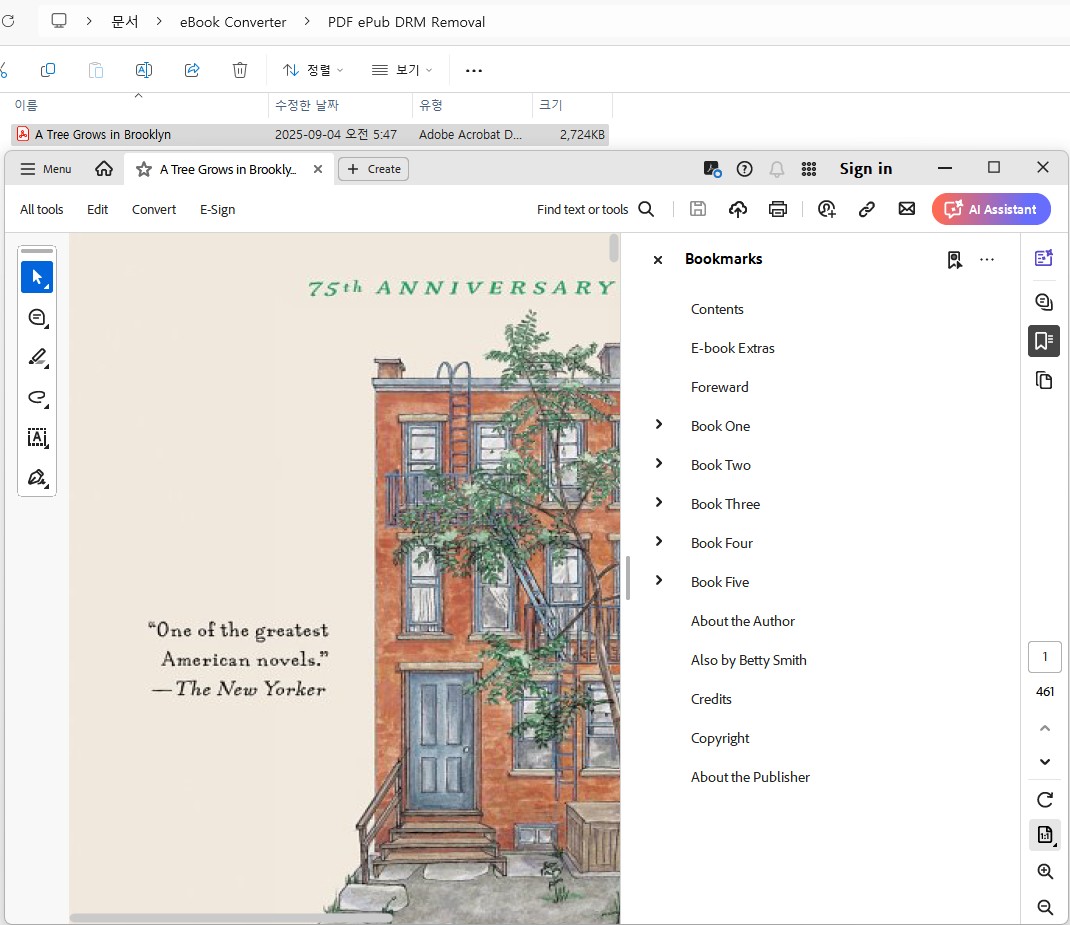Jump to the Contents bookmark
The width and height of the screenshot is (1070, 925).
pos(717,309)
